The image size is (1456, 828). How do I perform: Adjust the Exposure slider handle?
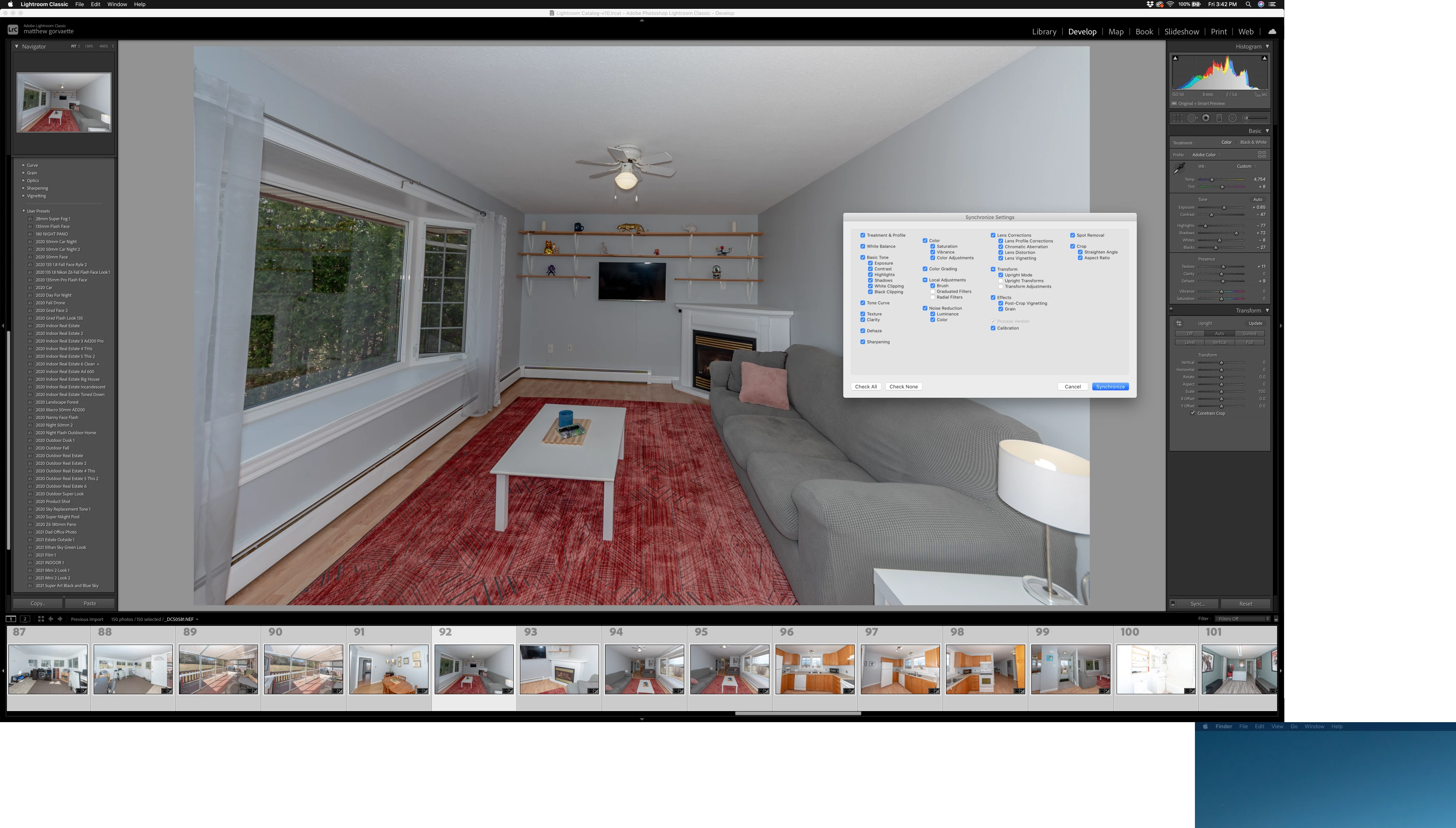pyautogui.click(x=1224, y=207)
